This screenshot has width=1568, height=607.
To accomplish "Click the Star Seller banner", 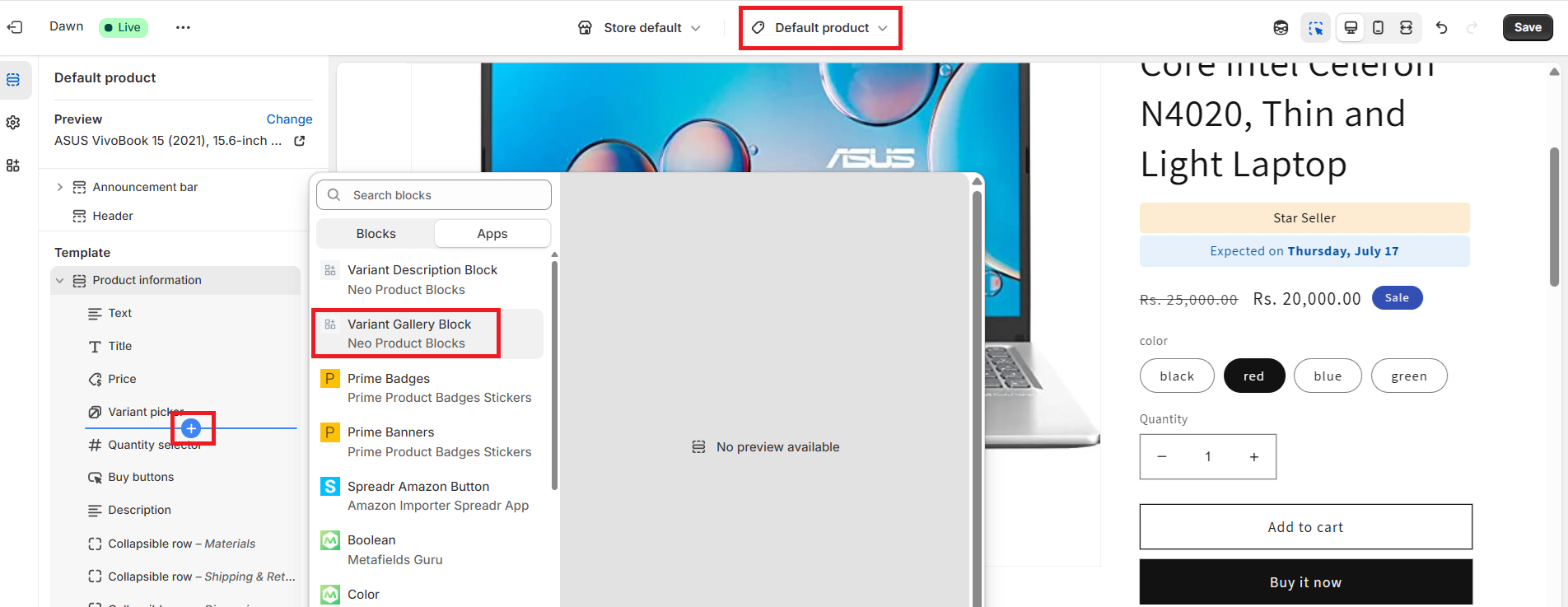I will tap(1304, 218).
